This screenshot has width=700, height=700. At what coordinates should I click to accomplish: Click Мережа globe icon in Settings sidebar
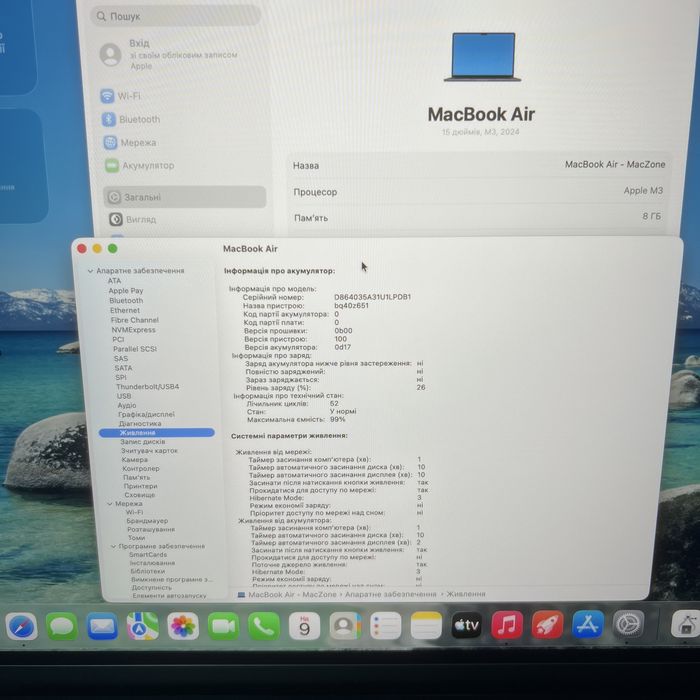[110, 142]
